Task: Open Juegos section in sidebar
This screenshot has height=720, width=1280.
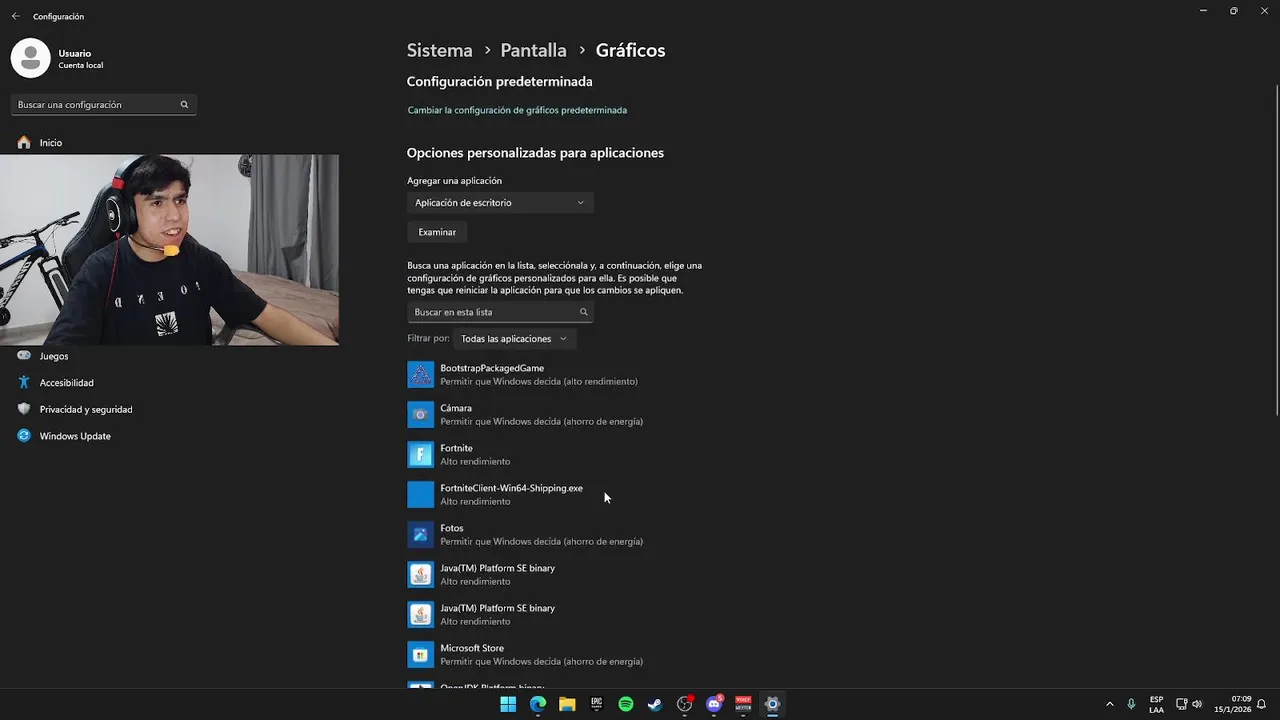Action: [x=54, y=356]
